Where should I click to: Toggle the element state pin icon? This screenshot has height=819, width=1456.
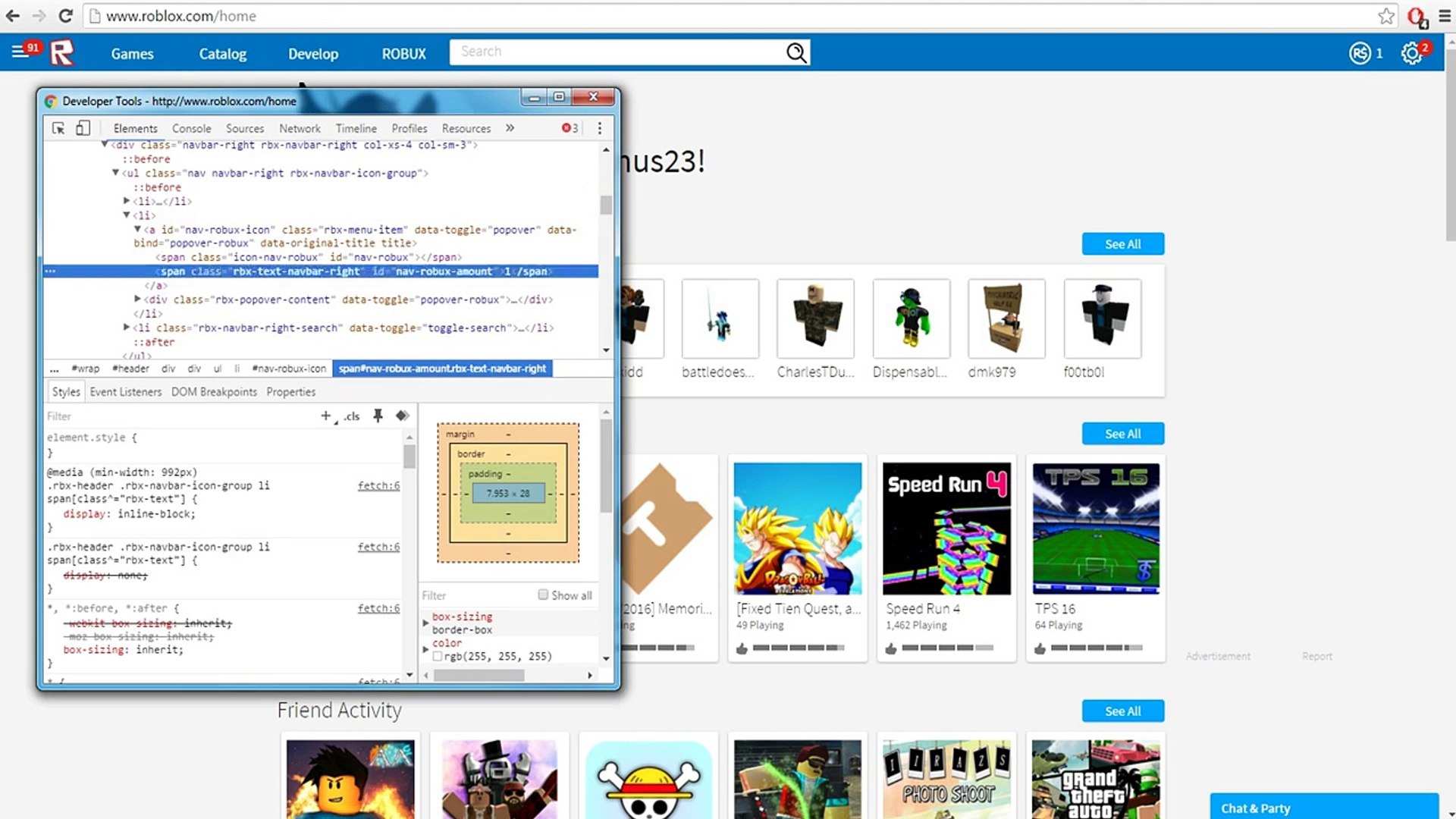pos(378,416)
